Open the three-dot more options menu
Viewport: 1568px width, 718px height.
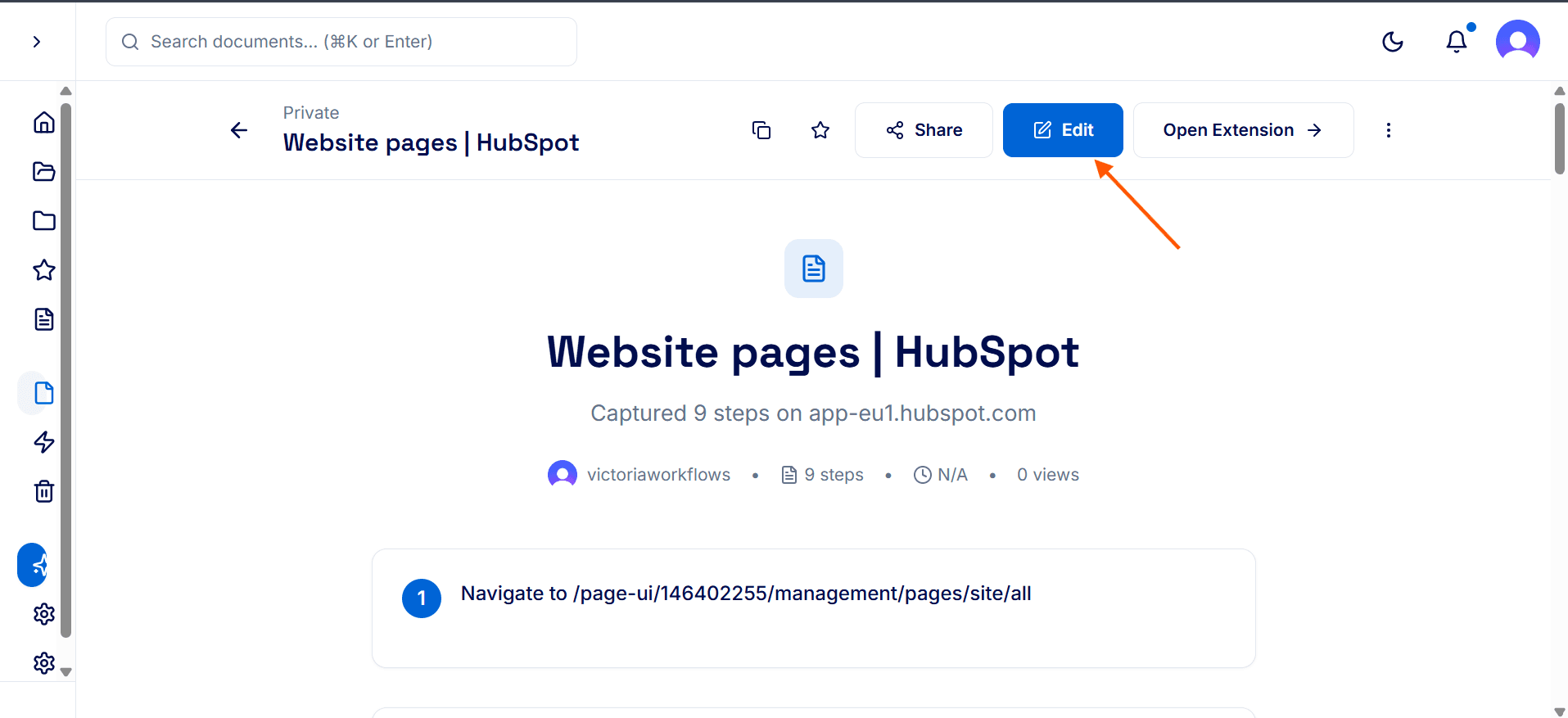tap(1389, 130)
